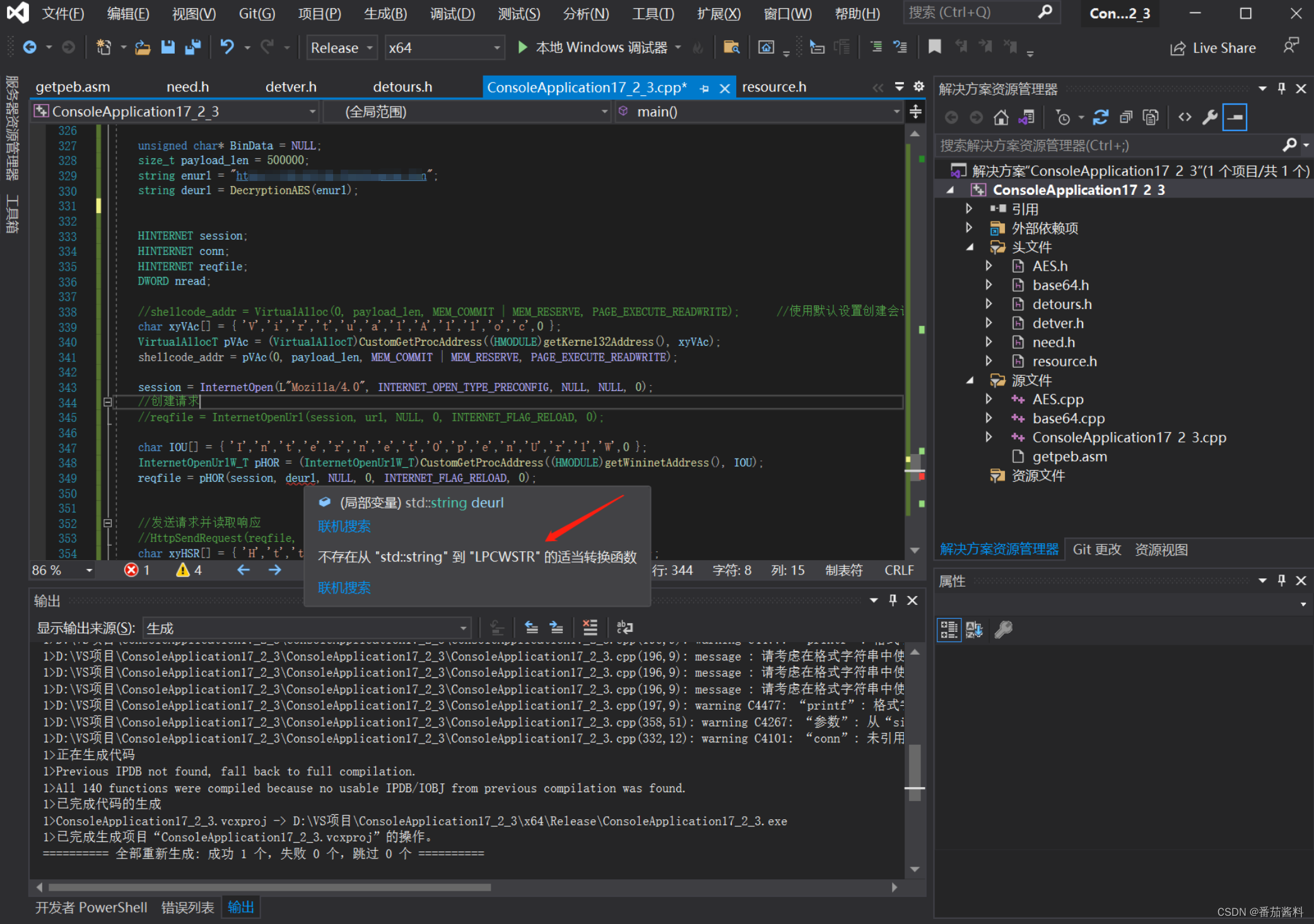The height and width of the screenshot is (924, 1314).
Task: Open the main() member dropdown
Action: 759,112
